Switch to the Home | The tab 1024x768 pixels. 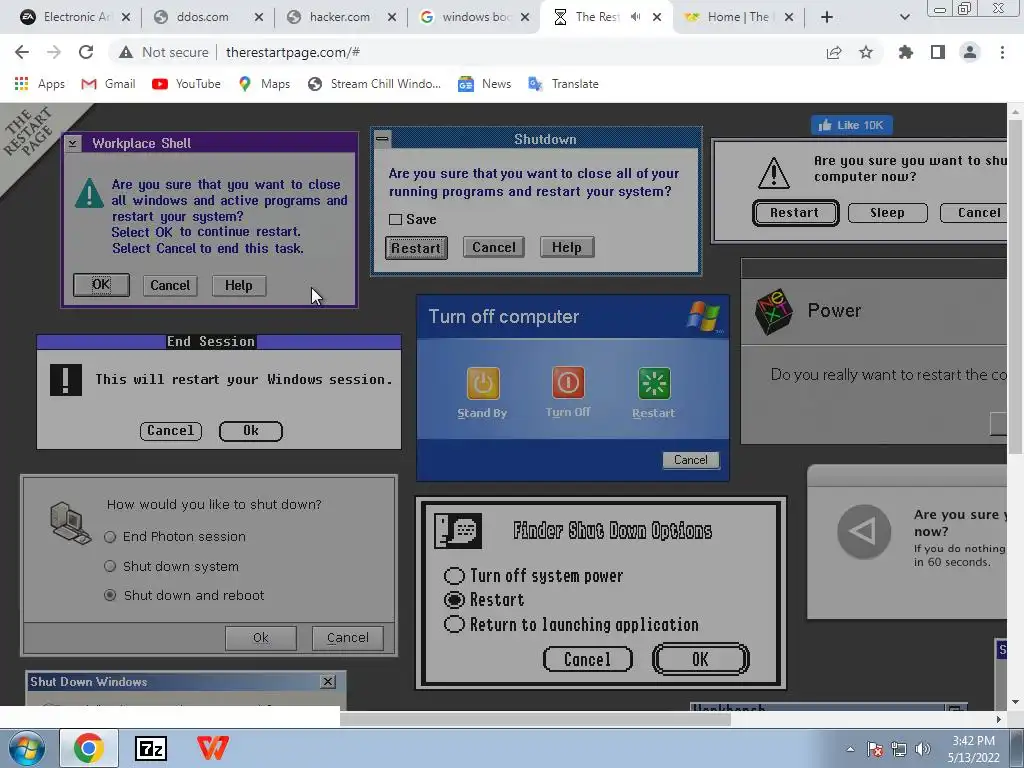point(738,17)
